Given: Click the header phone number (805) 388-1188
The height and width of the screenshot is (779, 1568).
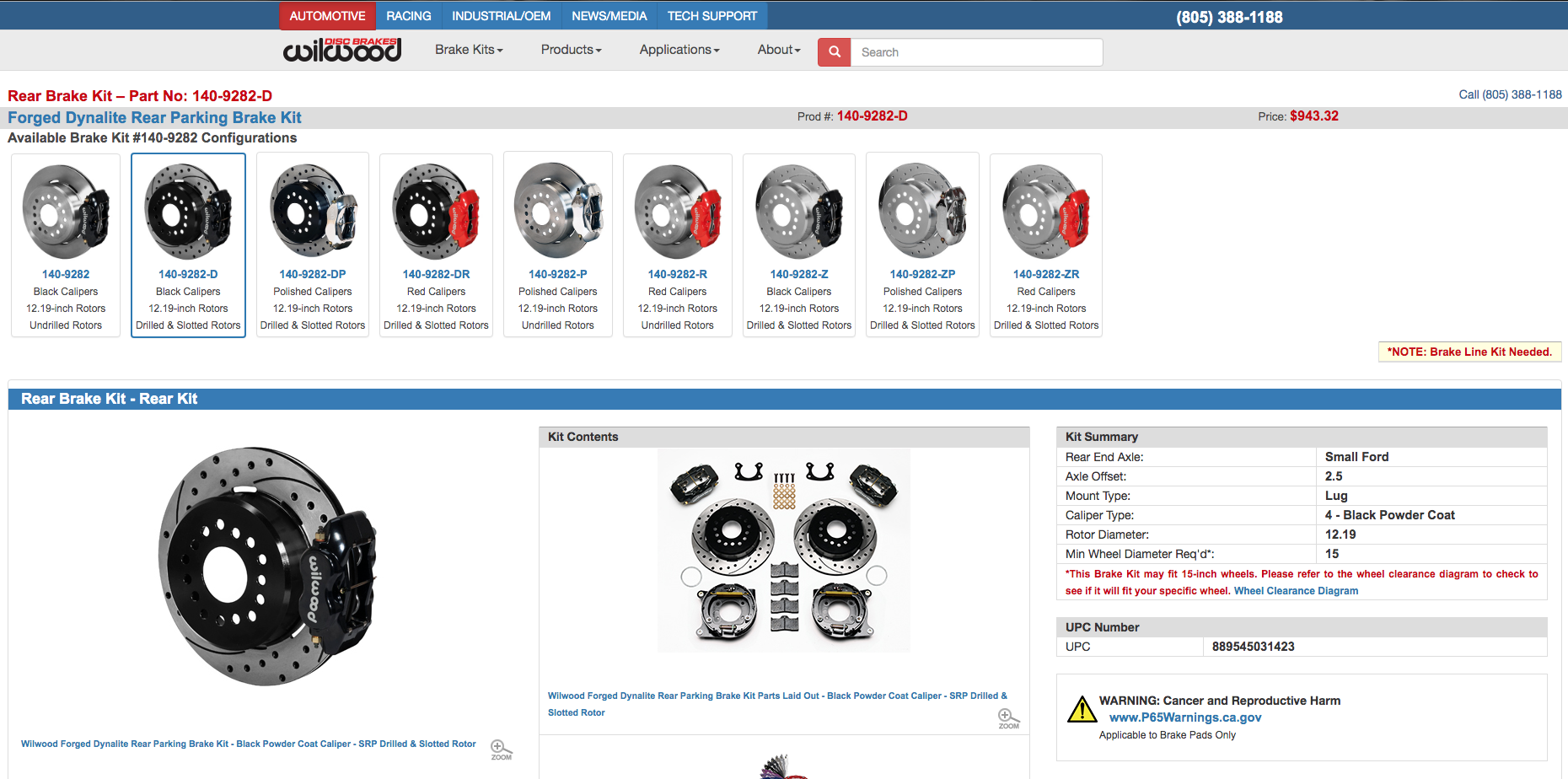Looking at the screenshot, I should pos(1229,17).
